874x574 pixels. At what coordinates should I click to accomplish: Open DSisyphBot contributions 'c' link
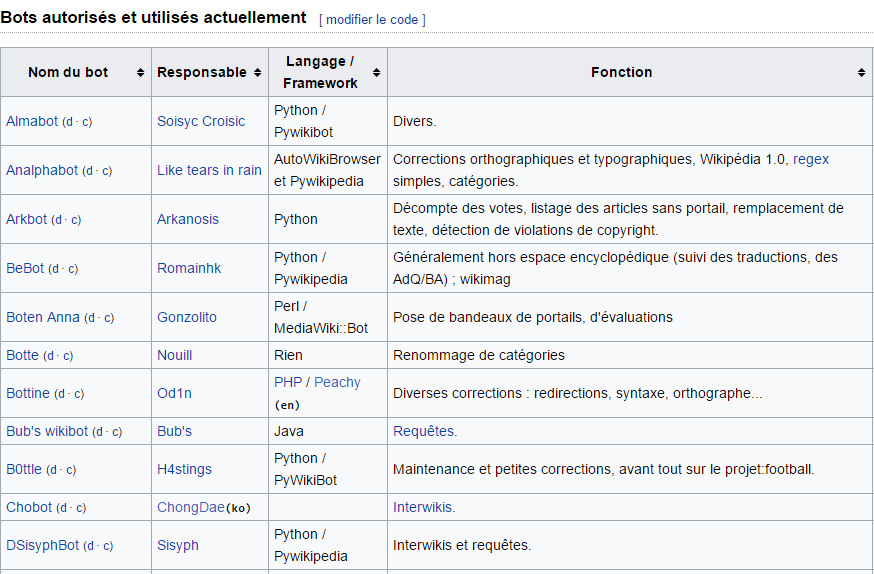click(x=106, y=546)
